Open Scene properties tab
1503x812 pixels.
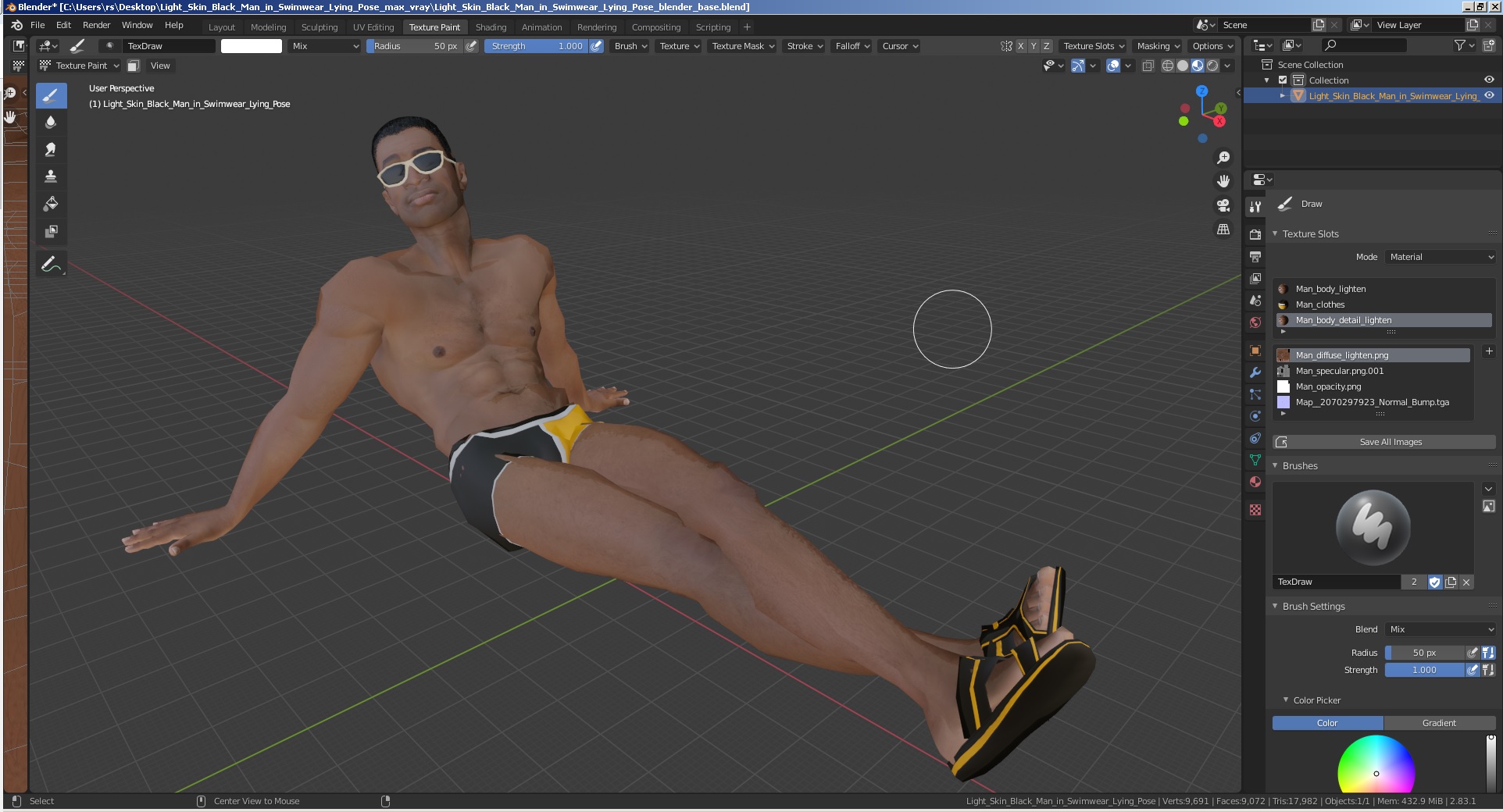1255,300
